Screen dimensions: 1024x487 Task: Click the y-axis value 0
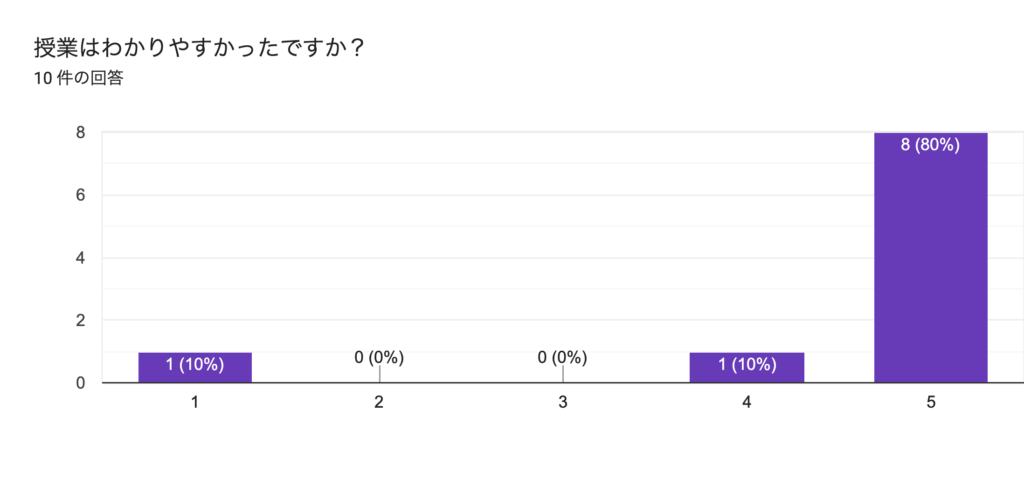point(80,383)
